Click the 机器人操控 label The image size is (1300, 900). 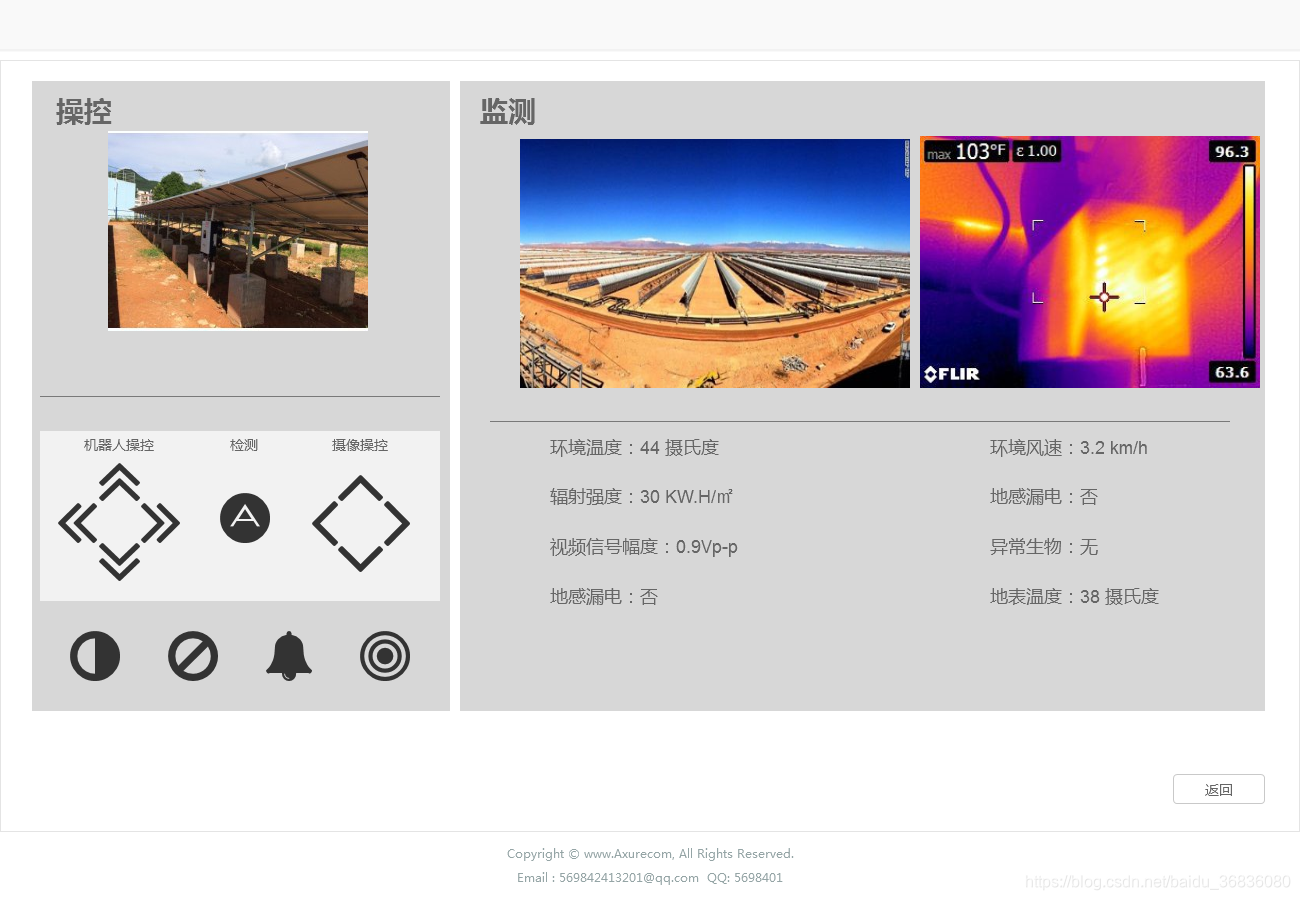tap(119, 445)
